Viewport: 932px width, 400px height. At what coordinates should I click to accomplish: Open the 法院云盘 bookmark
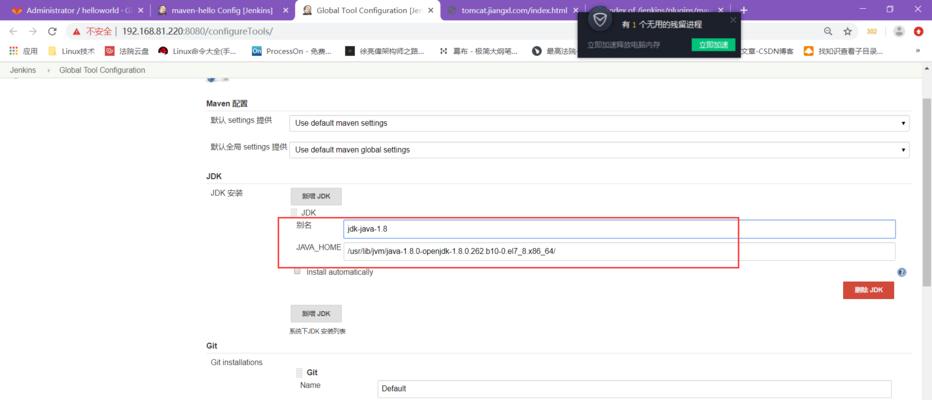point(127,51)
